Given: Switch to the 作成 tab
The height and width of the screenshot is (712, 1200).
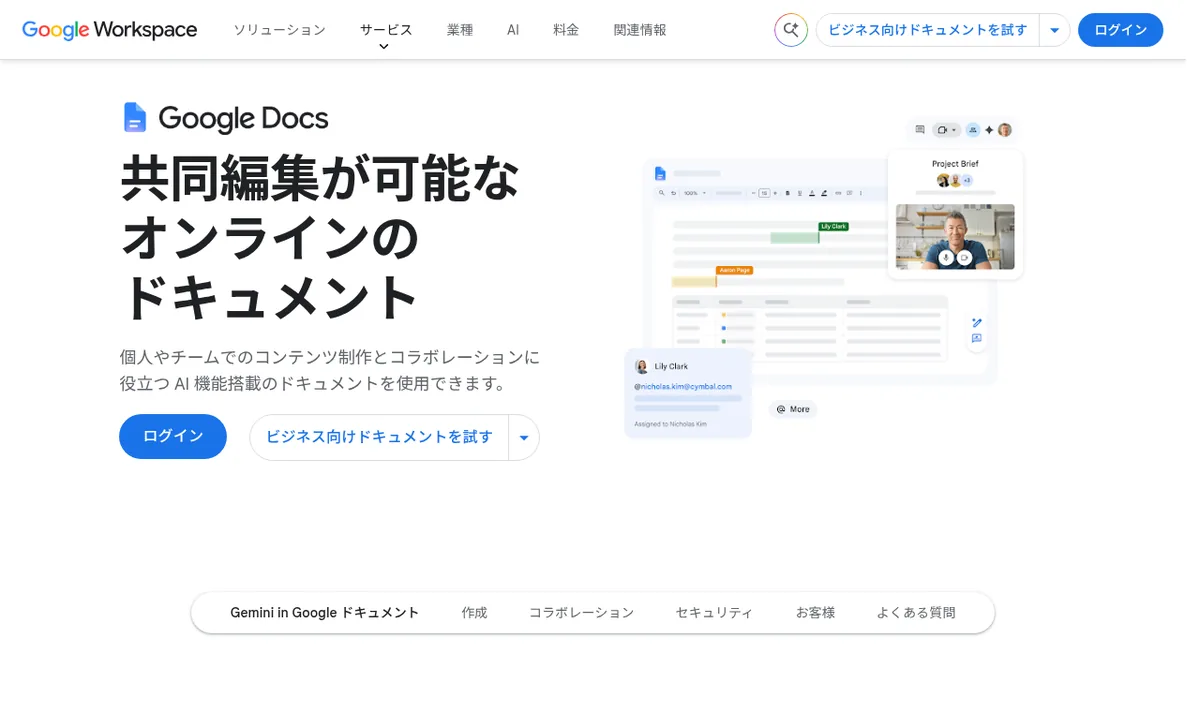Looking at the screenshot, I should [474, 612].
